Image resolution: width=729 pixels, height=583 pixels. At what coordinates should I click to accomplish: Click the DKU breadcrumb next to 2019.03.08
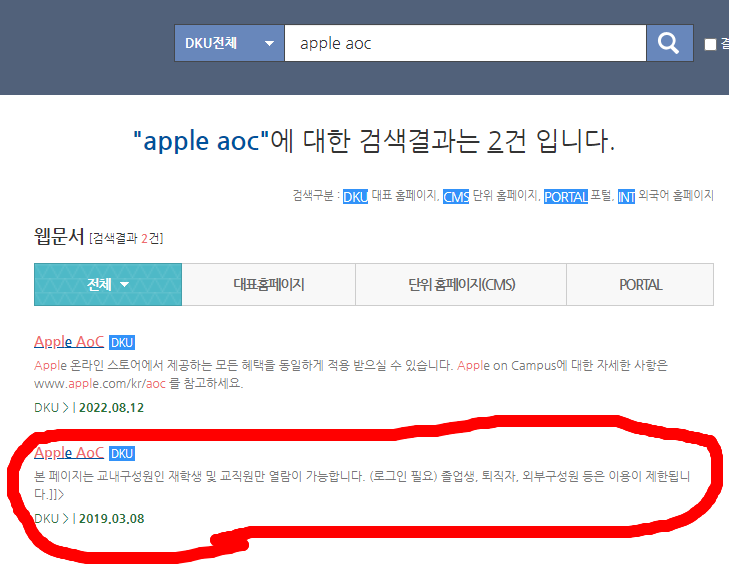point(46,518)
